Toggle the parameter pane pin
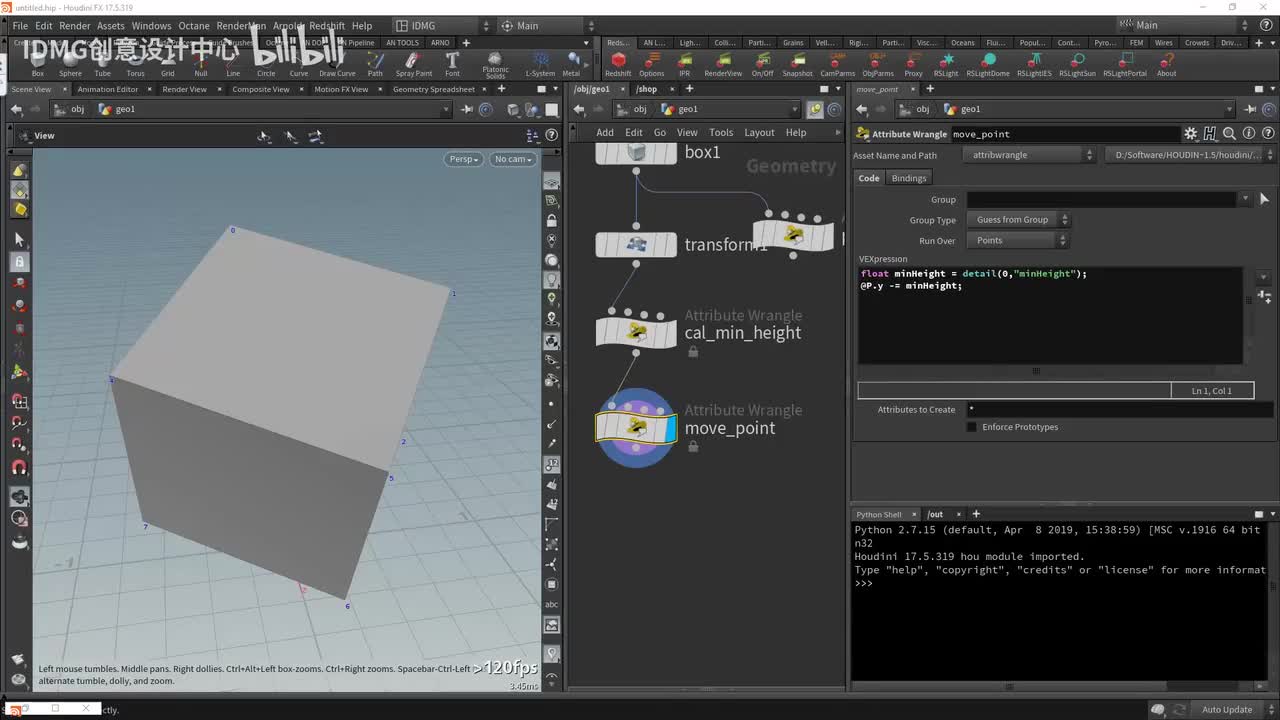The image size is (1280, 720). click(1250, 109)
